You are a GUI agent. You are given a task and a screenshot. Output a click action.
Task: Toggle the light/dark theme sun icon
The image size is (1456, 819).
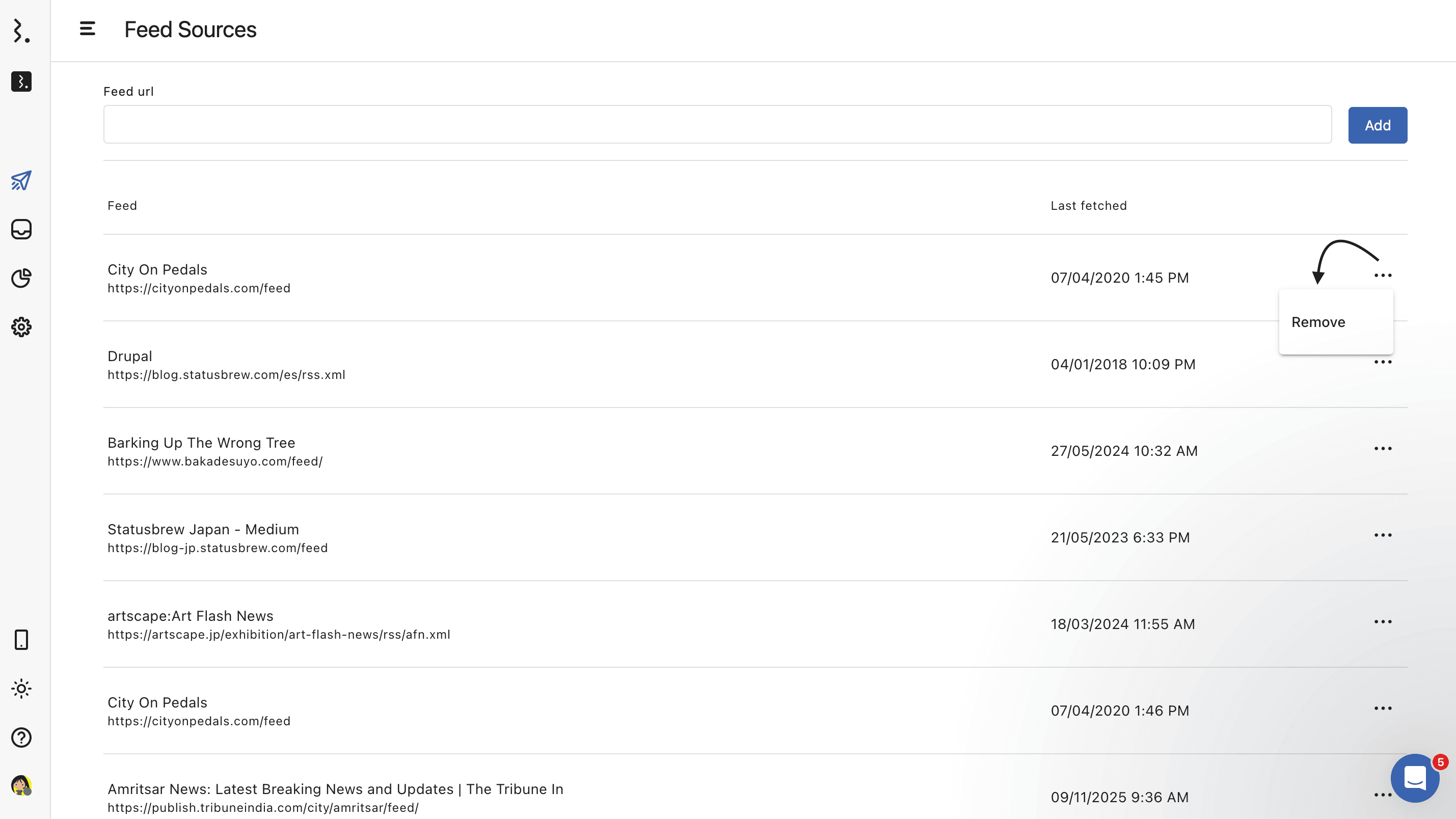[21, 689]
